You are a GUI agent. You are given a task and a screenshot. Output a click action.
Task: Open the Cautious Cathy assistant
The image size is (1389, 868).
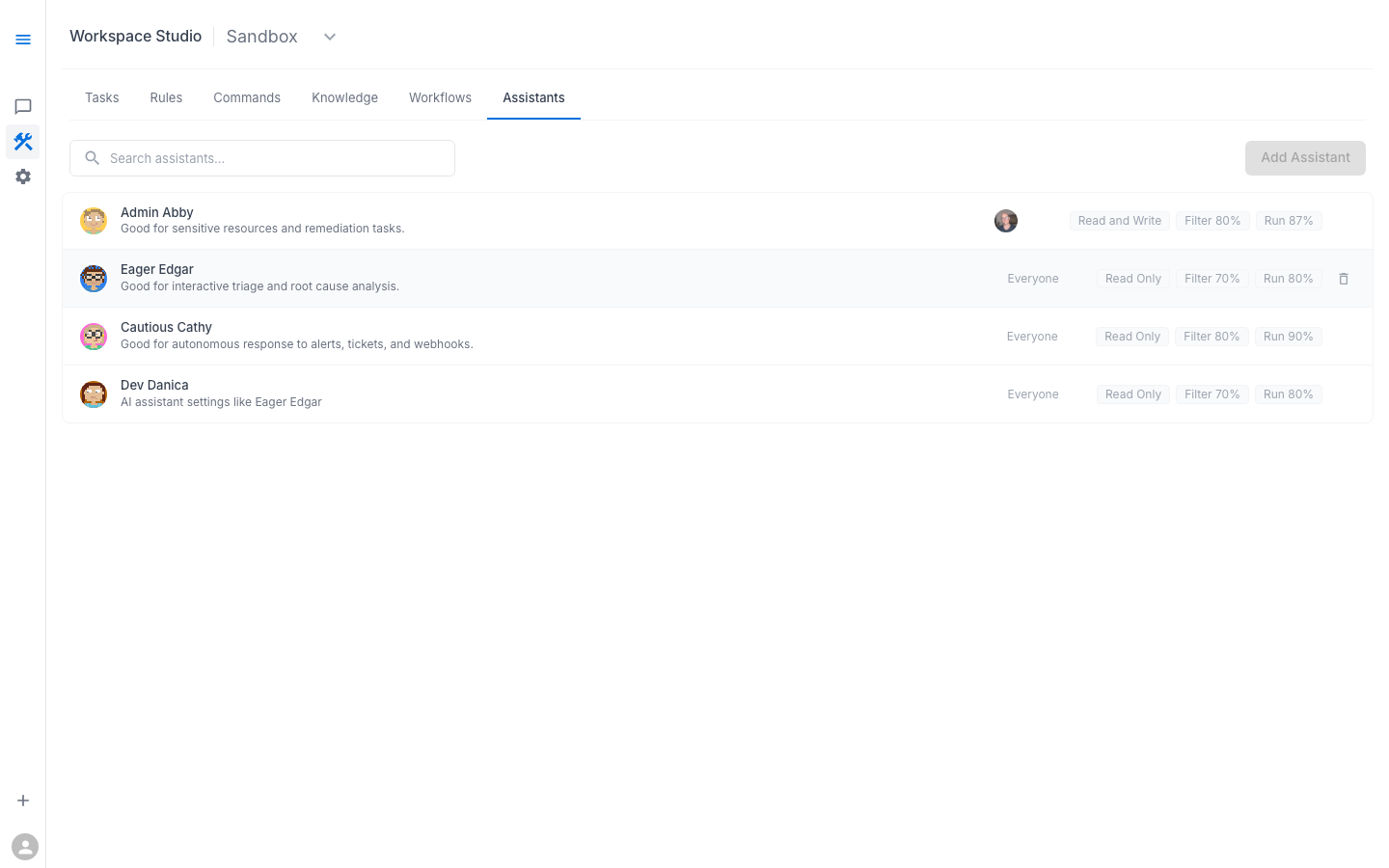click(166, 328)
